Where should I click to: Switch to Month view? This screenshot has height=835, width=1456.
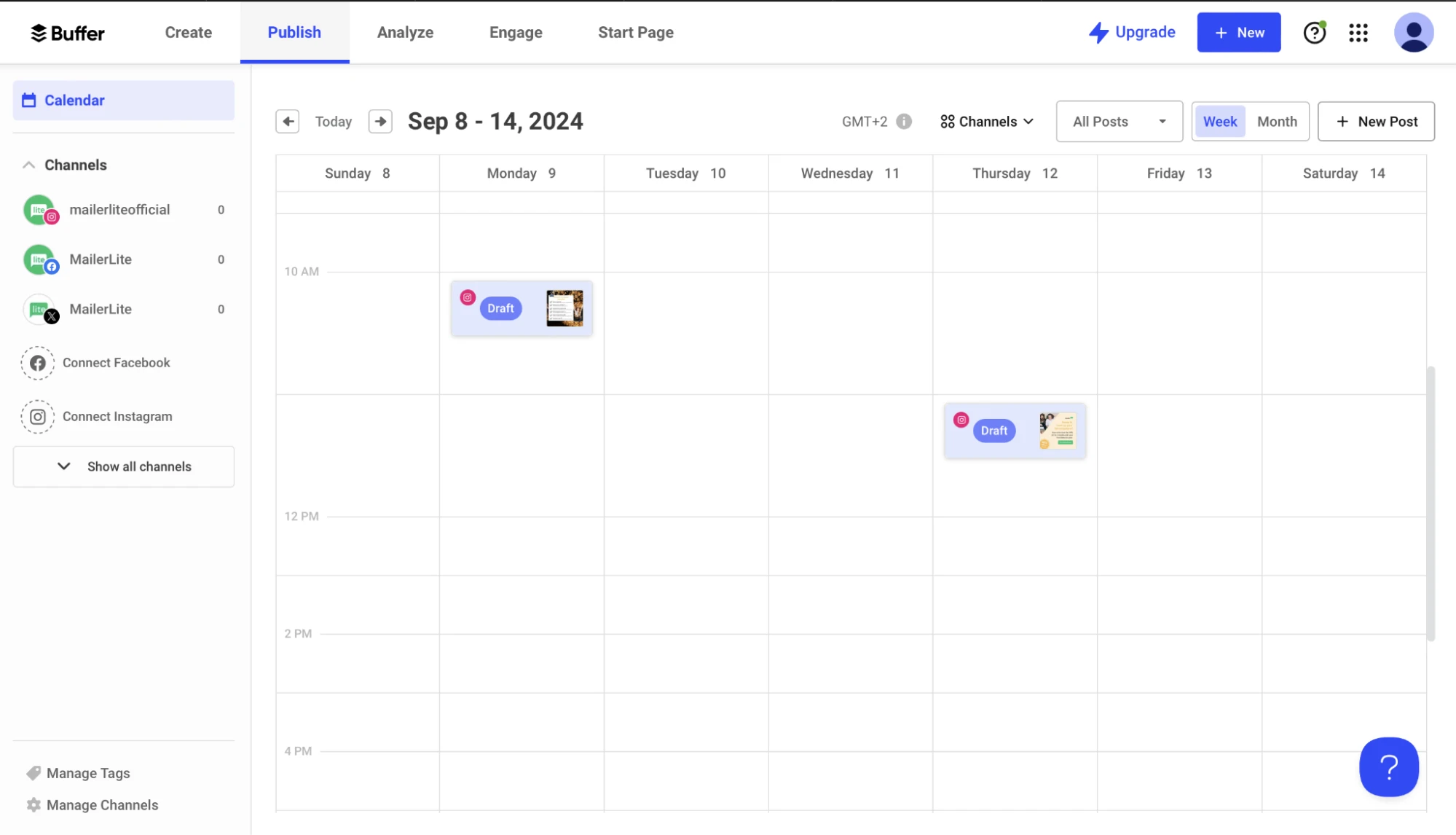[1277, 121]
